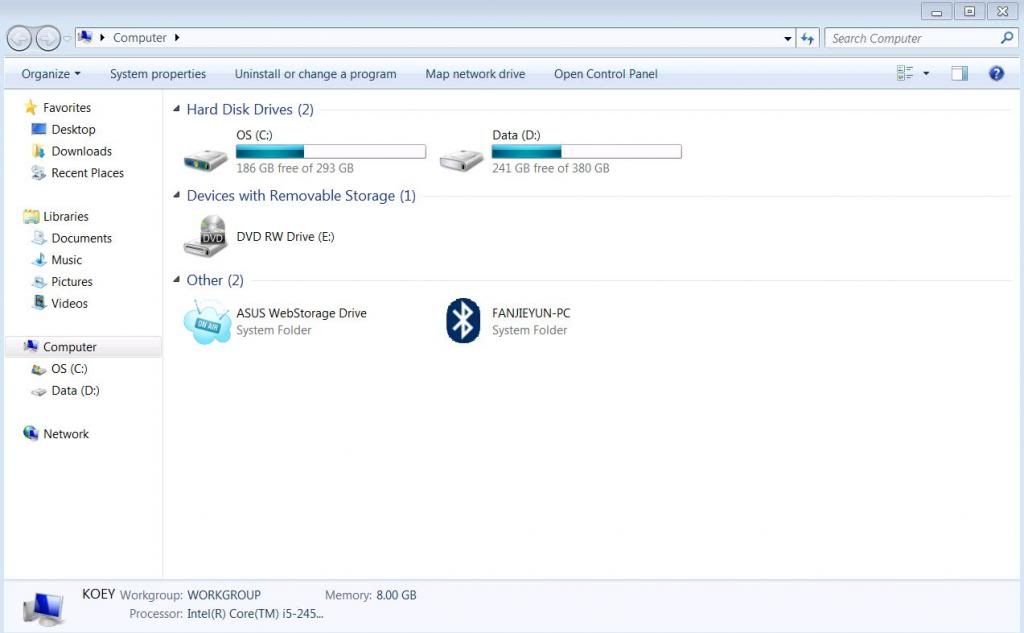The width and height of the screenshot is (1024, 633).
Task: Select the DVD RW Drive (E:) icon
Action: tap(206, 237)
